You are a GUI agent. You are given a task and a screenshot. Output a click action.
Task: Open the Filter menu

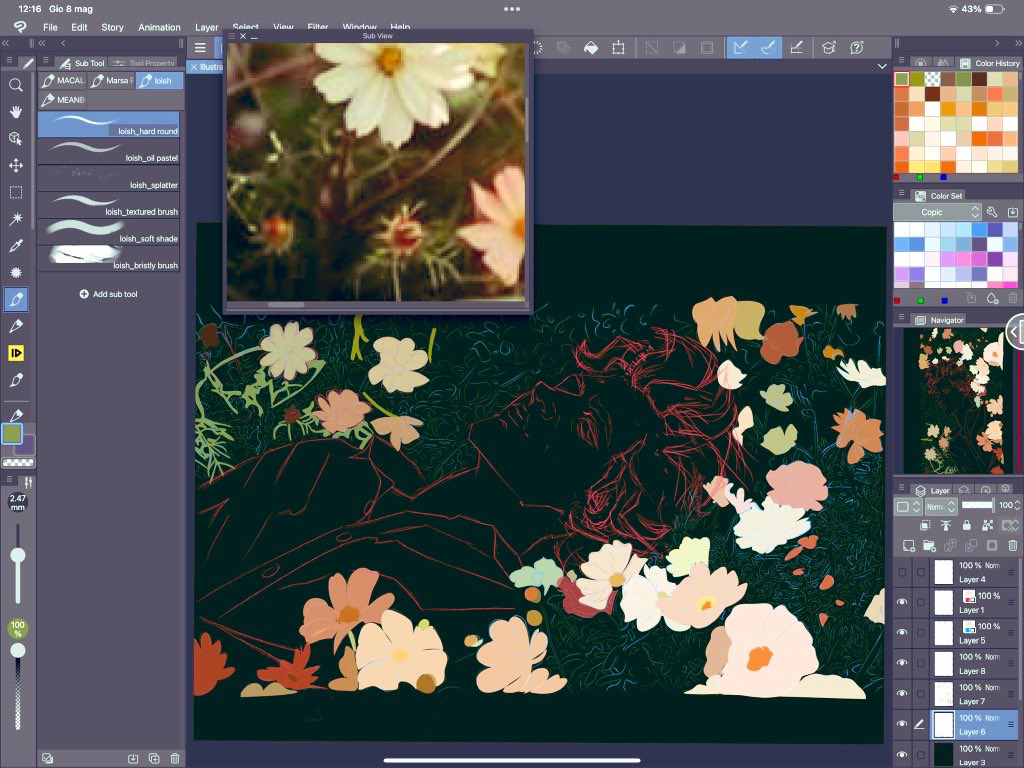317,27
